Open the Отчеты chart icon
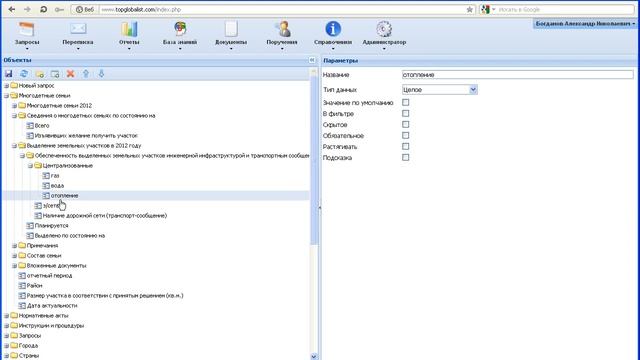640x360 pixels. pyautogui.click(x=129, y=29)
